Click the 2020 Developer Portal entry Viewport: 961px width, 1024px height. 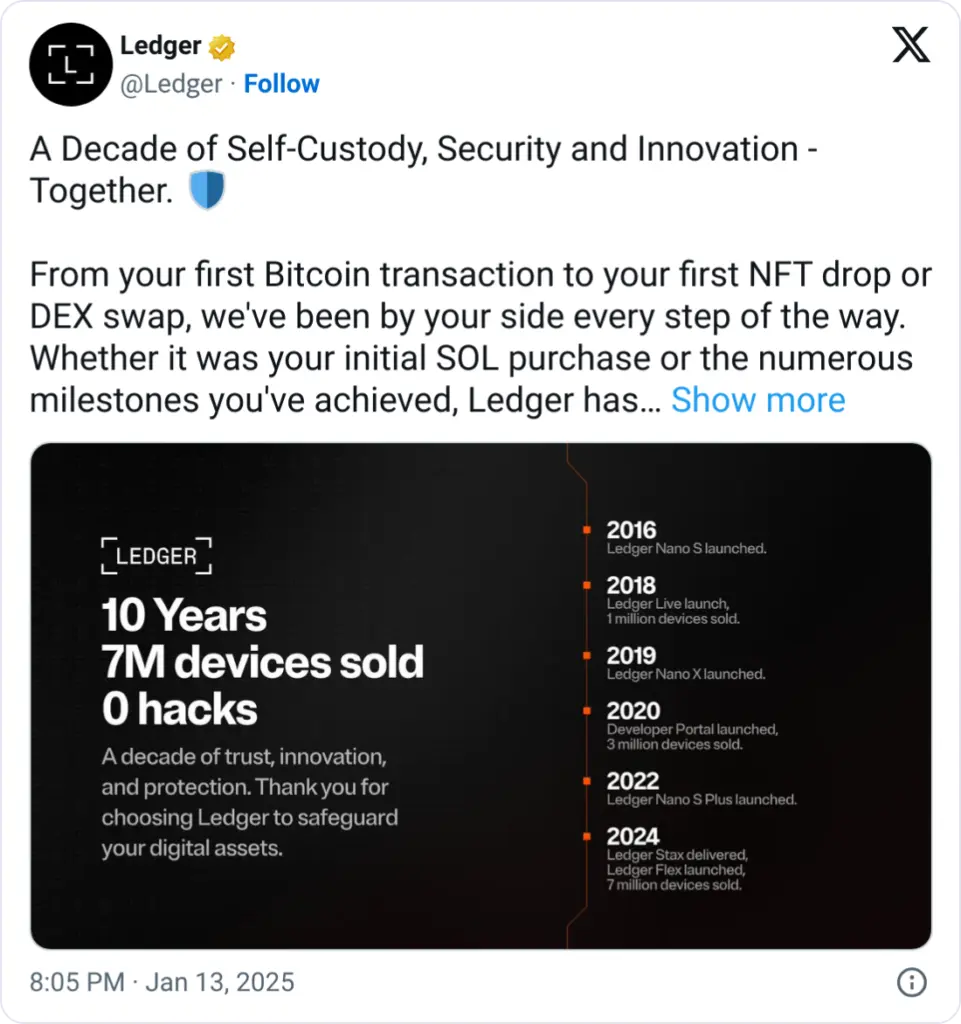[x=691, y=730]
